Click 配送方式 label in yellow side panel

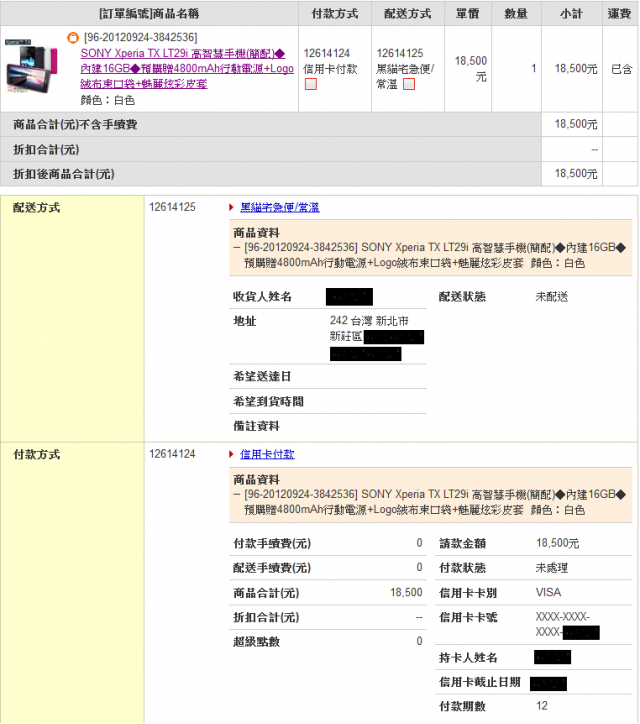click(36, 207)
